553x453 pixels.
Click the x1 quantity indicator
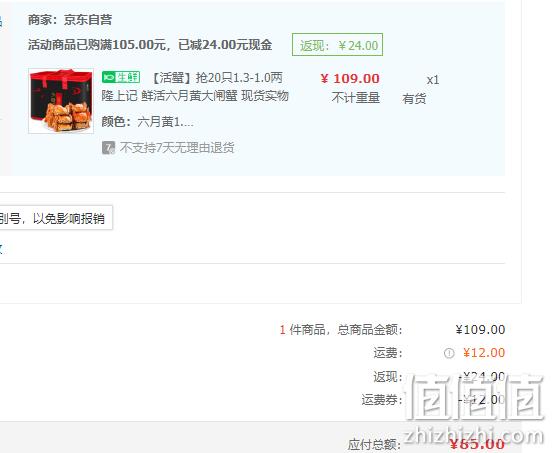tap(433, 80)
